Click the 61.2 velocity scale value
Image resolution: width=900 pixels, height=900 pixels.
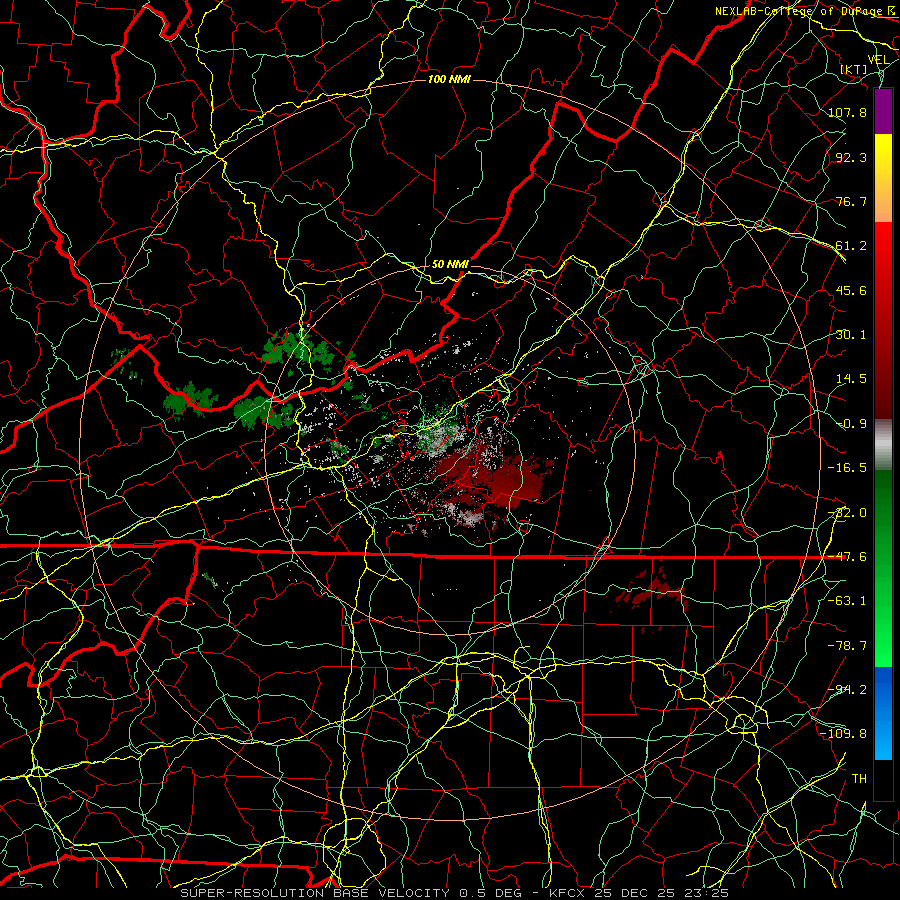point(851,246)
